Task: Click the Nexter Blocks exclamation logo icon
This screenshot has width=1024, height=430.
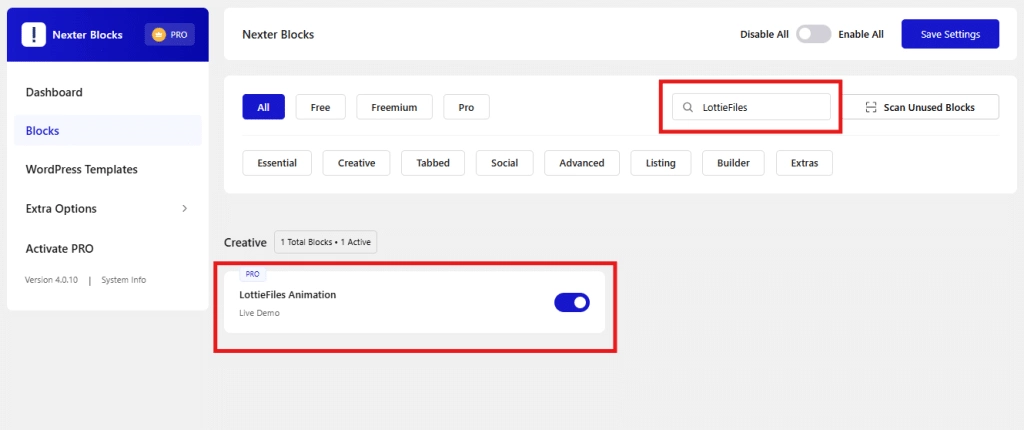Action: (33, 35)
